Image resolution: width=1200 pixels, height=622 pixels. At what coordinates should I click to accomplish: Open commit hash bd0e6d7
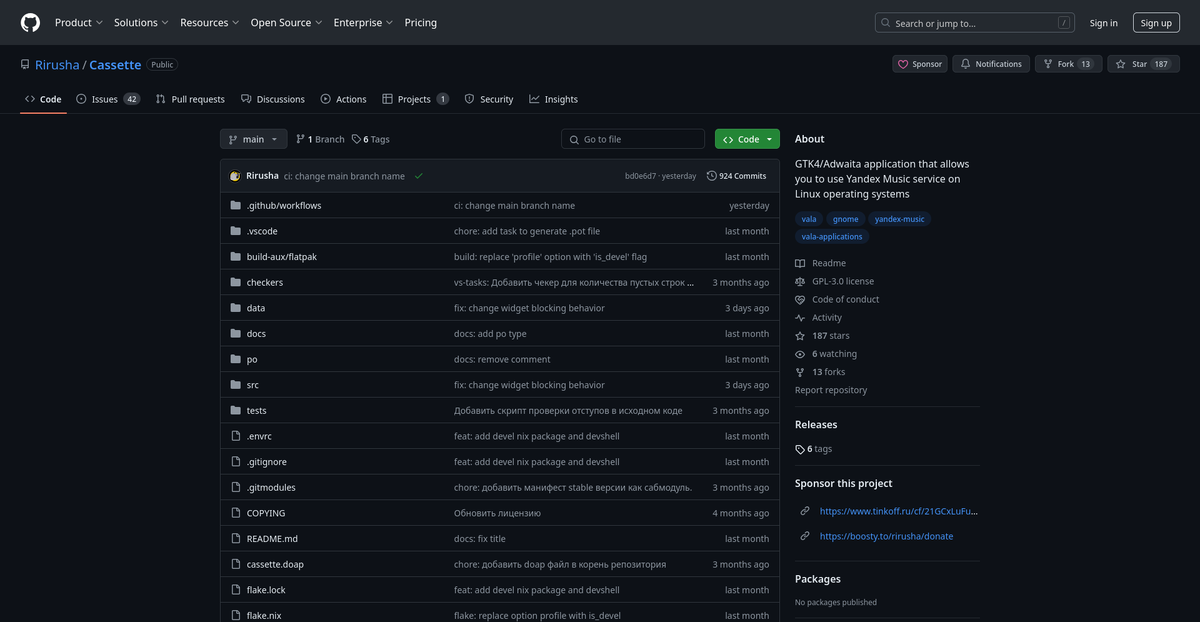point(640,176)
